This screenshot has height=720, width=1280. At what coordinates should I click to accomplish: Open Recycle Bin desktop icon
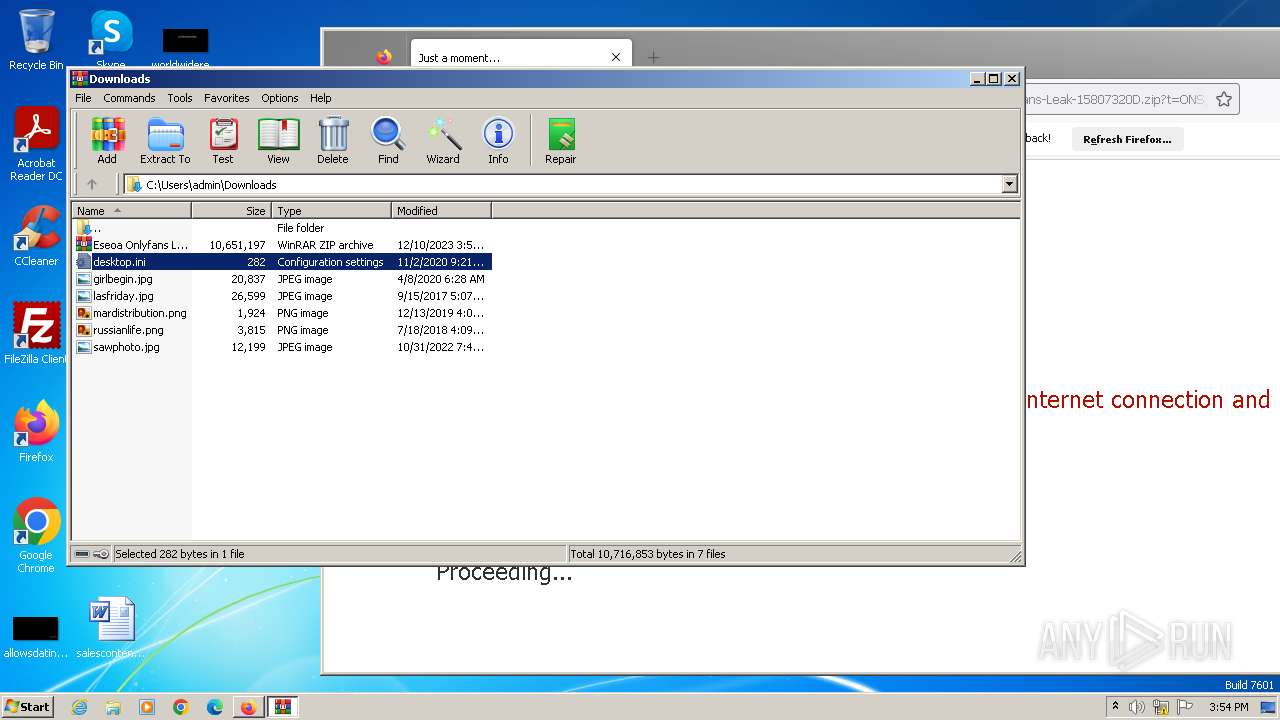tap(36, 40)
